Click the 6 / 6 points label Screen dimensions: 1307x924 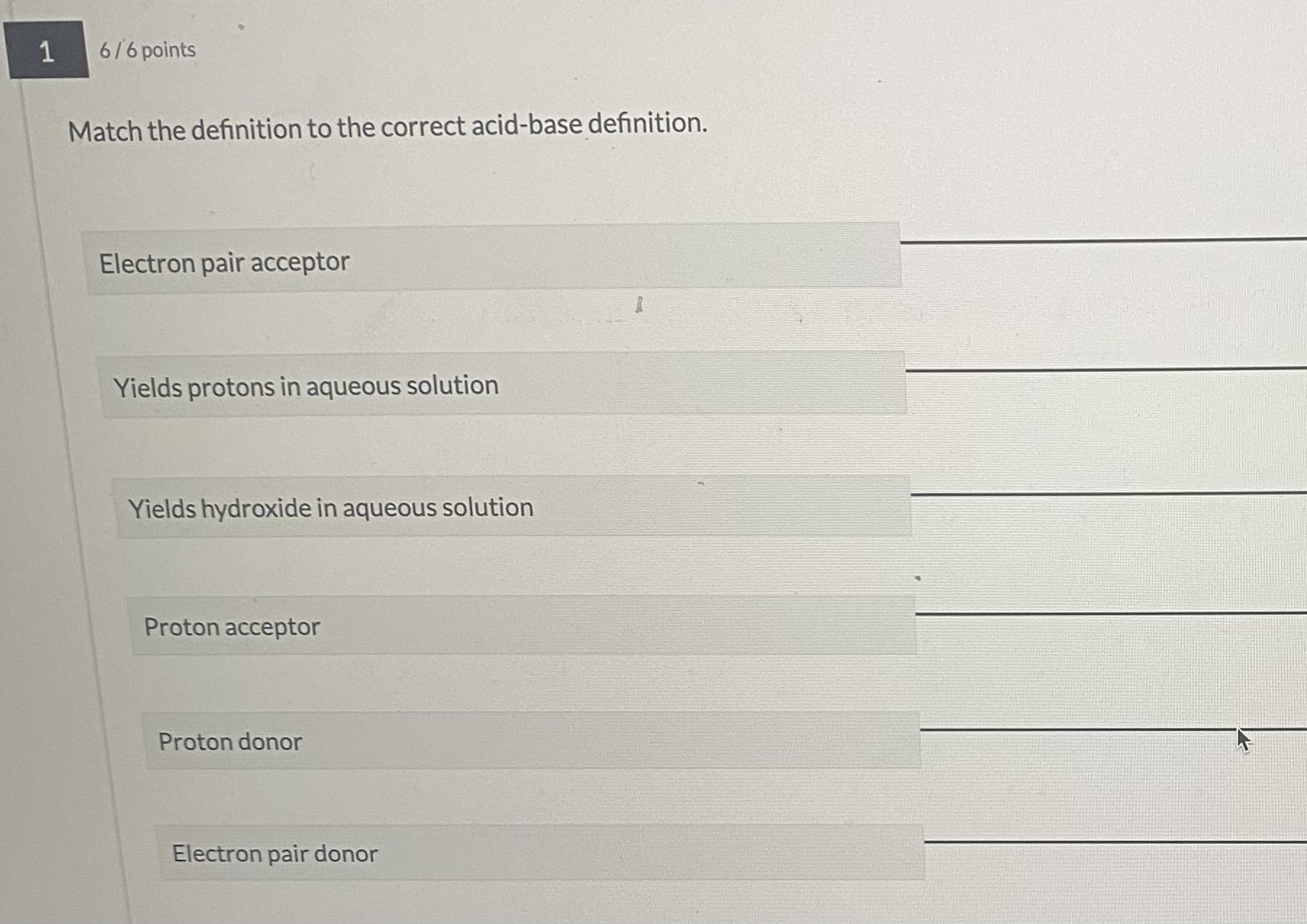[147, 50]
